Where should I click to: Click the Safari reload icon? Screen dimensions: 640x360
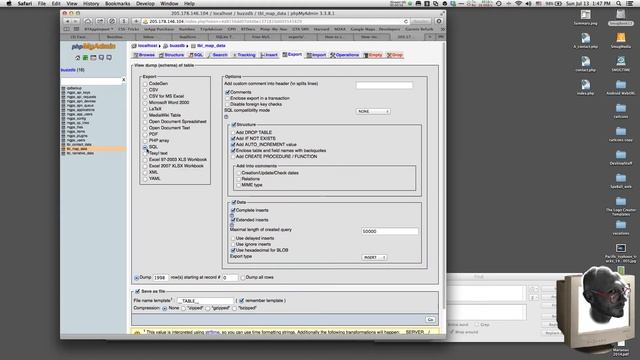406,21
